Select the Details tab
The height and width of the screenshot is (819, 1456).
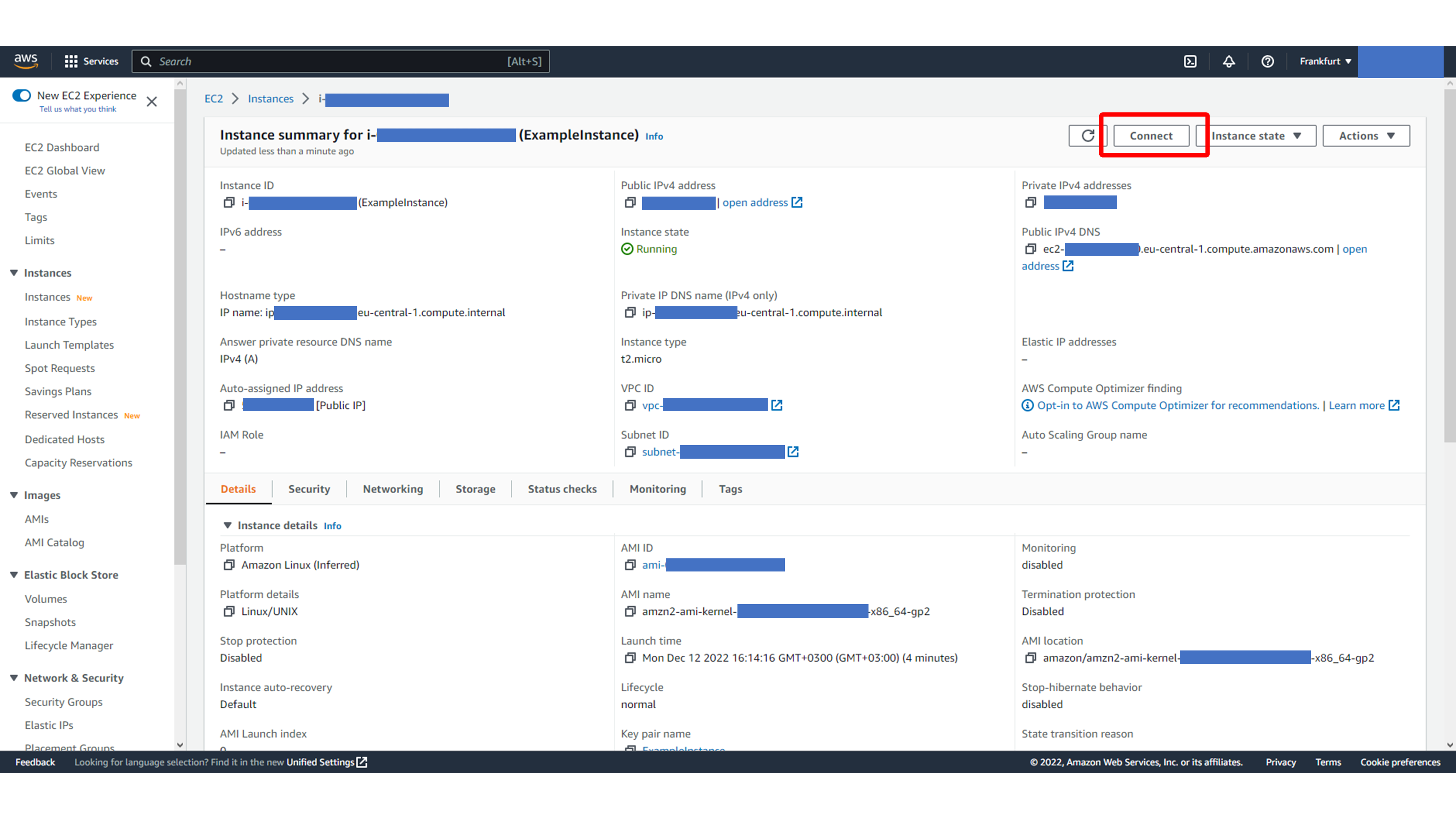pos(238,489)
